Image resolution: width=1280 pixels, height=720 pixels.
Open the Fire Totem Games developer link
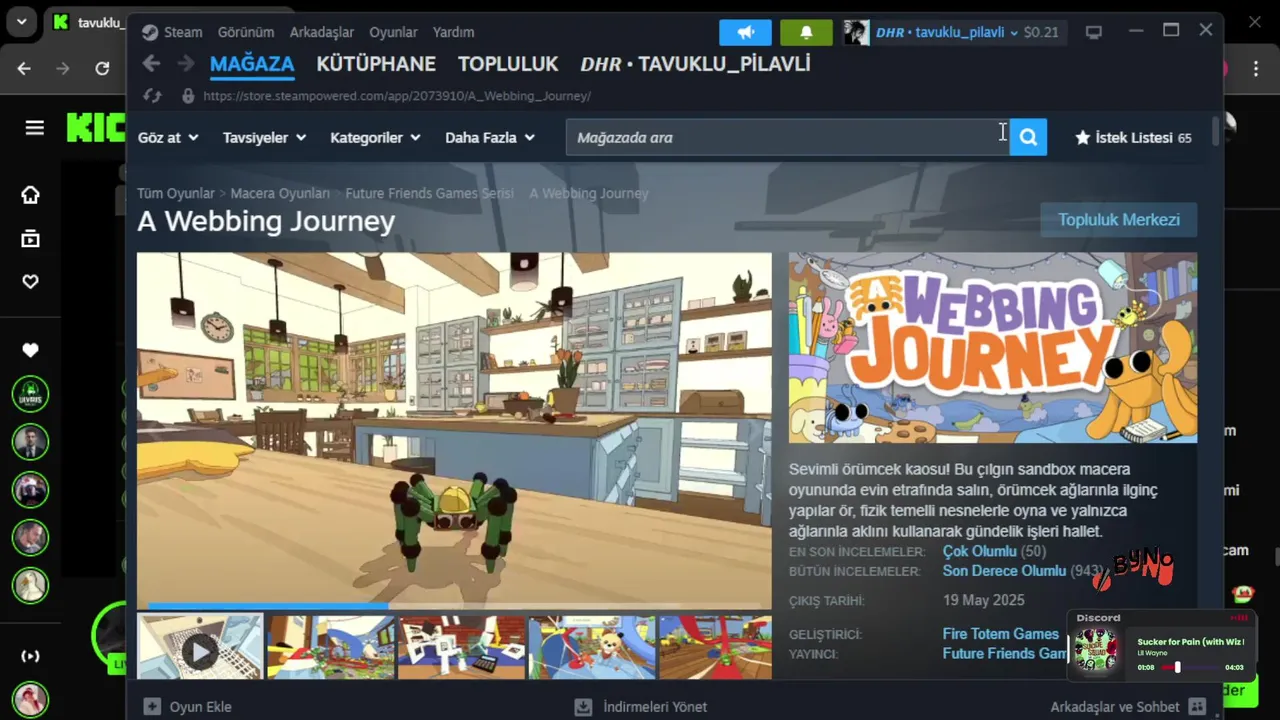coord(1000,634)
